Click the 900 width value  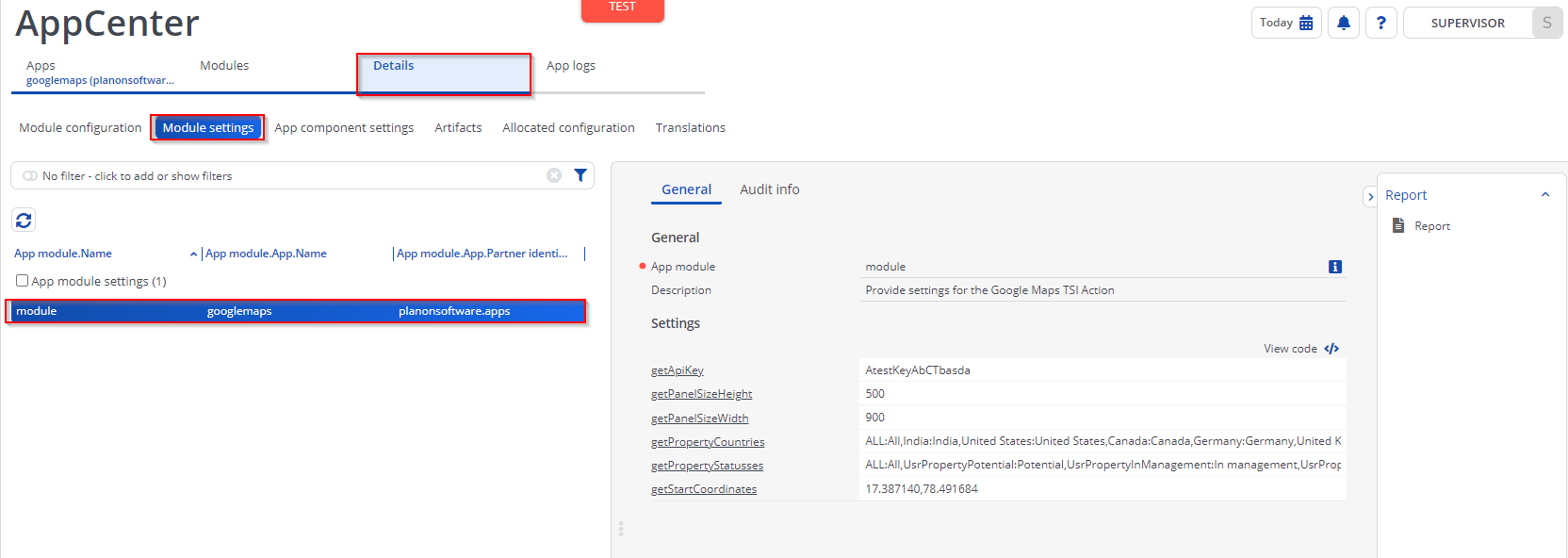(1103, 418)
